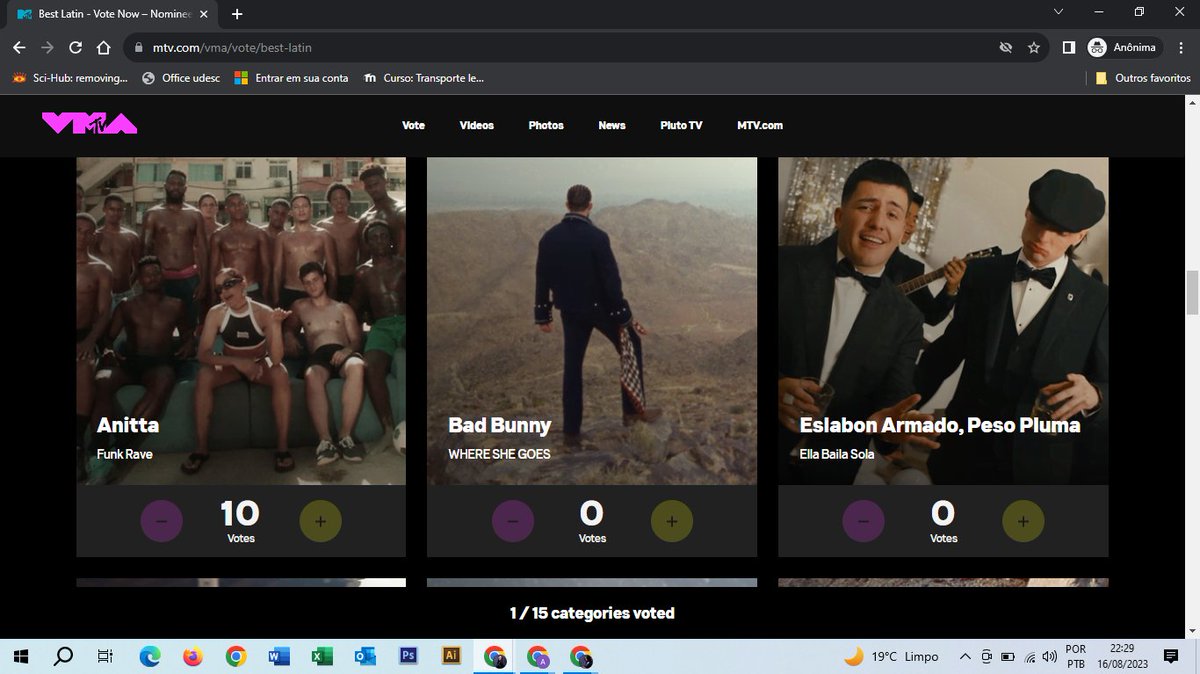Click the page vertical scrollbar thumb
Screen dimensions: 1200x674
[x=1191, y=292]
